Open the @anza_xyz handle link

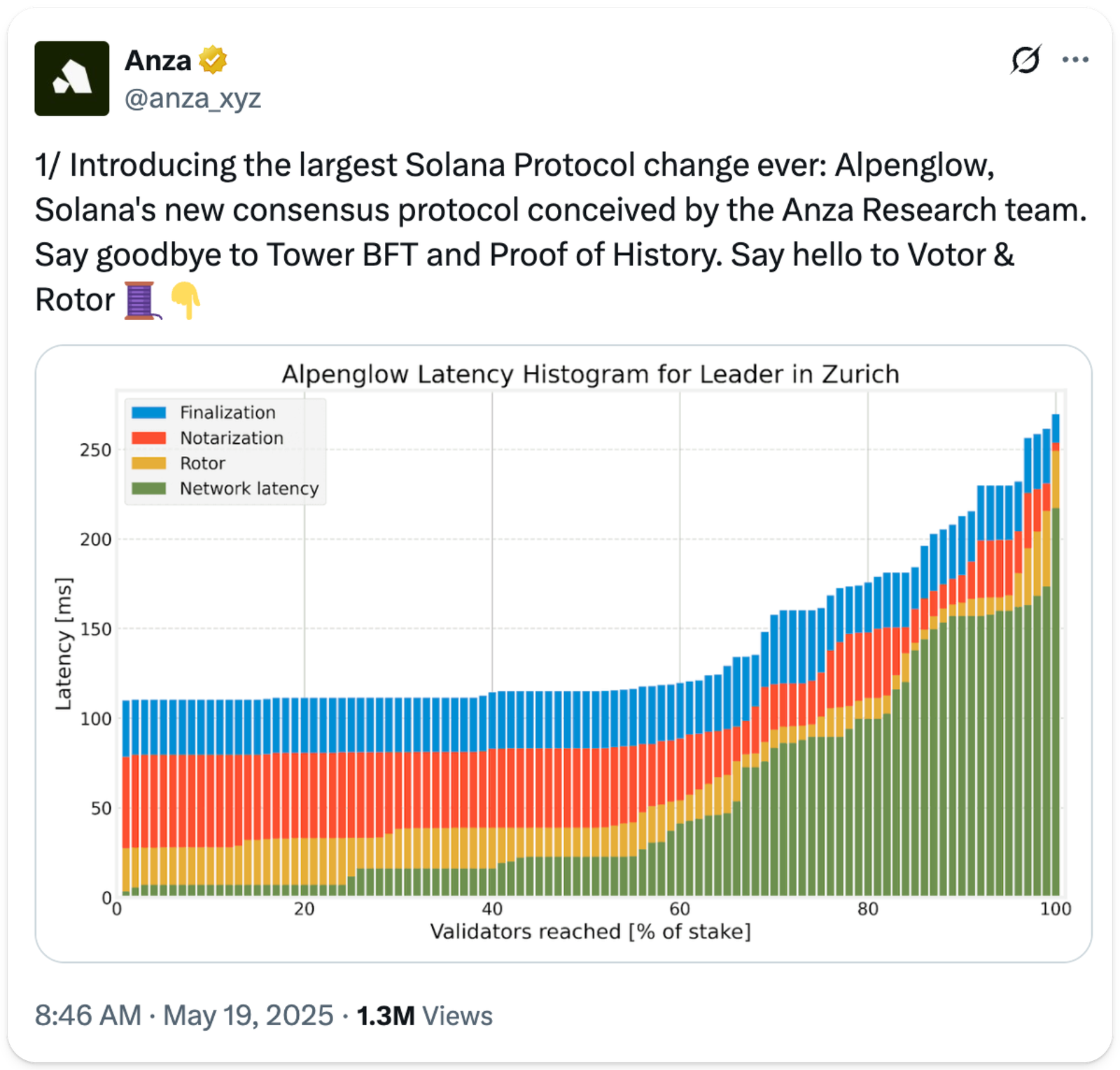click(192, 99)
